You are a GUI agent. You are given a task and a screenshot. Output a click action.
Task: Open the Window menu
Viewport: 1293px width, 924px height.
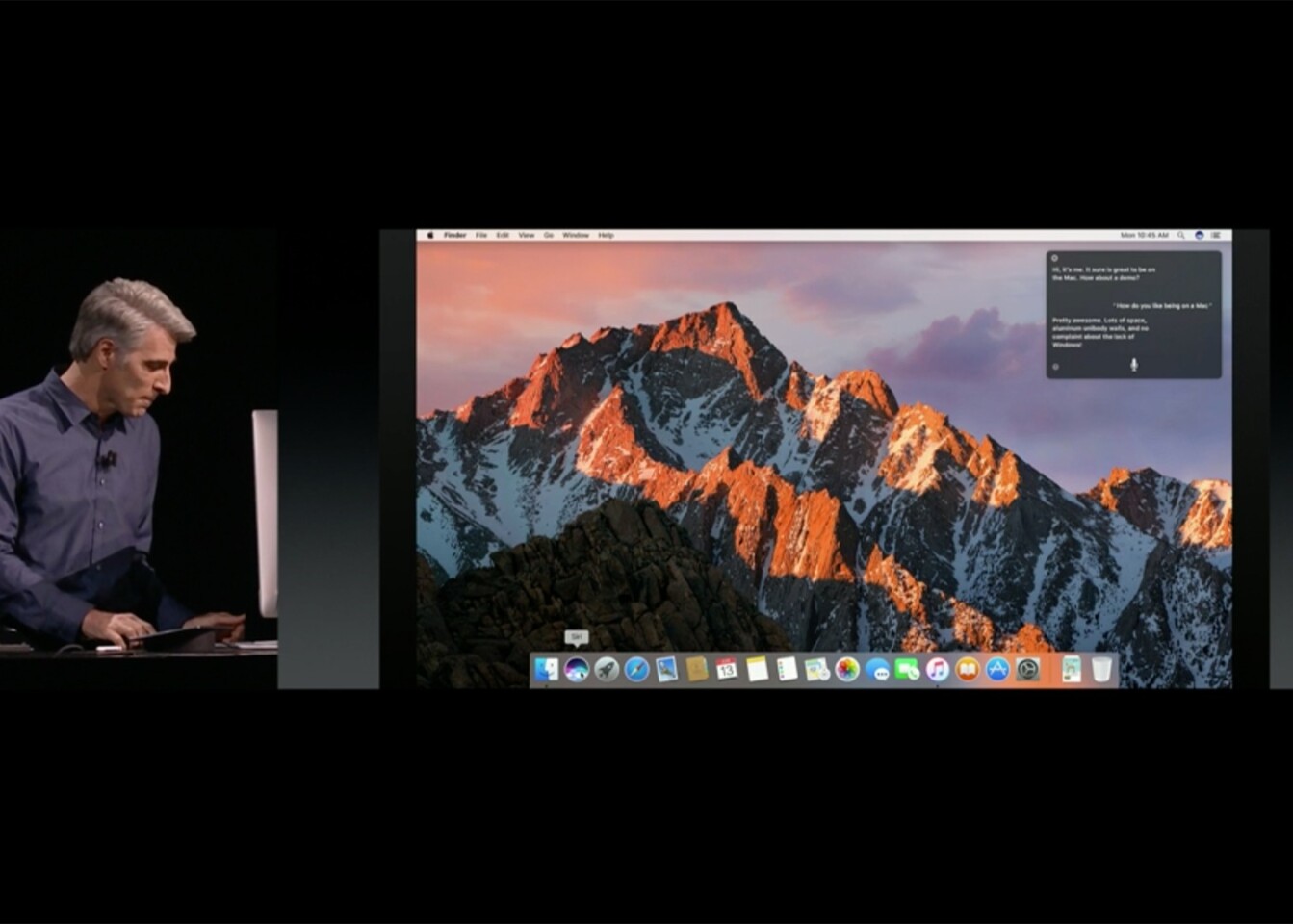576,235
